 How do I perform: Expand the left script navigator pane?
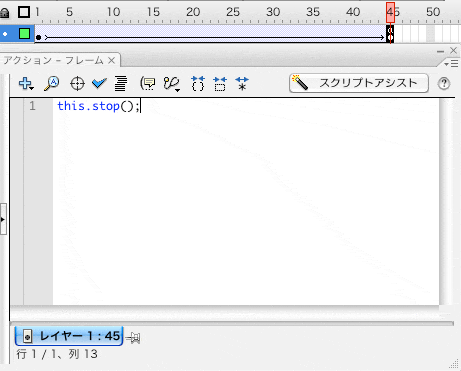click(3, 219)
